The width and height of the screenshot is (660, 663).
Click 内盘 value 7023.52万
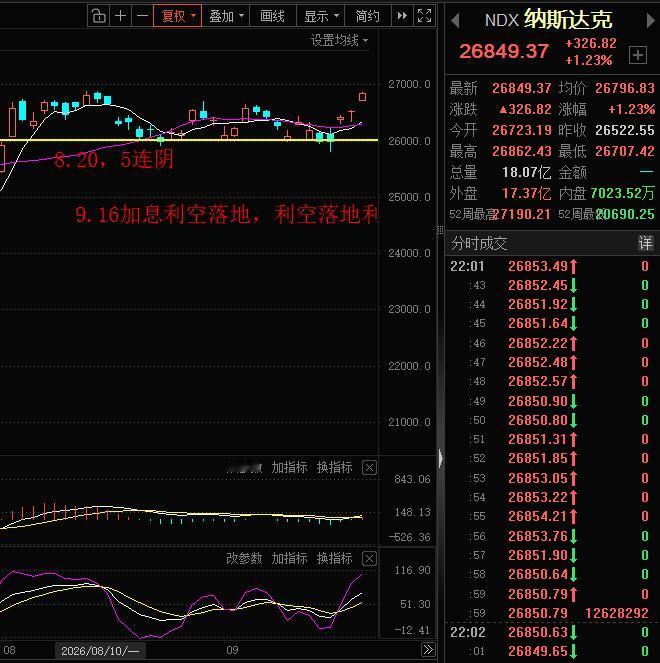(622, 193)
